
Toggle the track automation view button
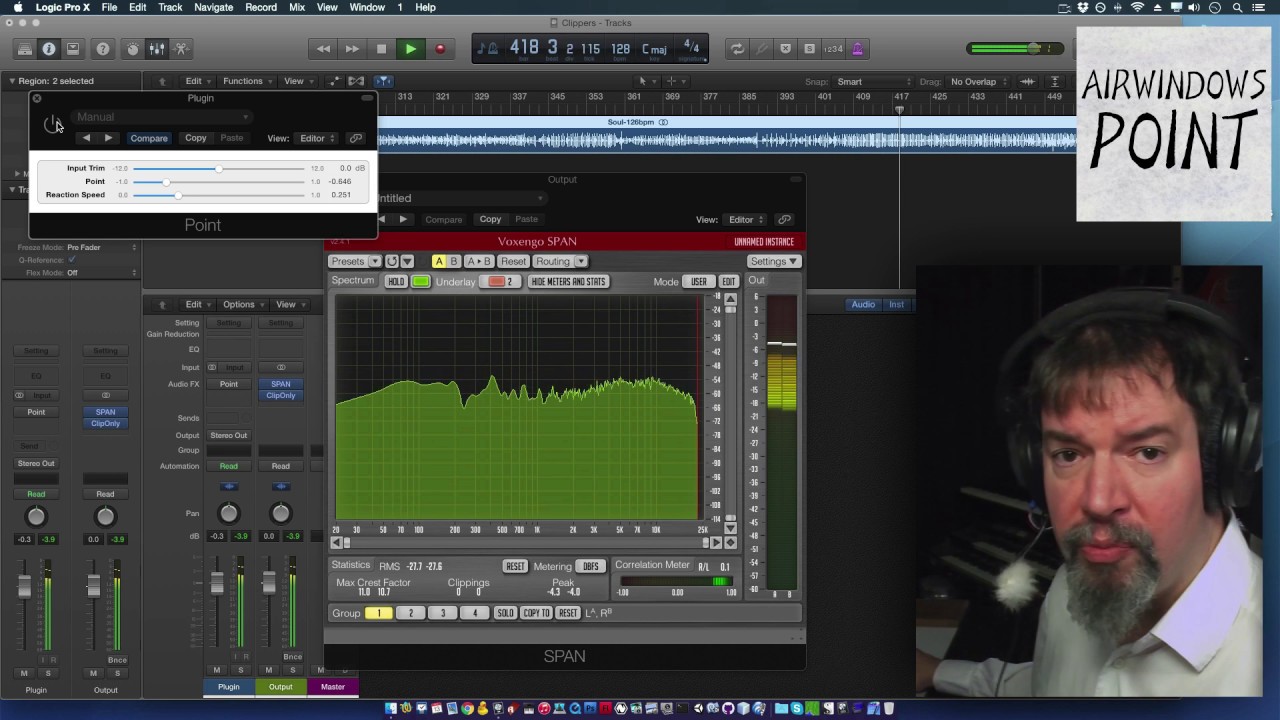335,81
